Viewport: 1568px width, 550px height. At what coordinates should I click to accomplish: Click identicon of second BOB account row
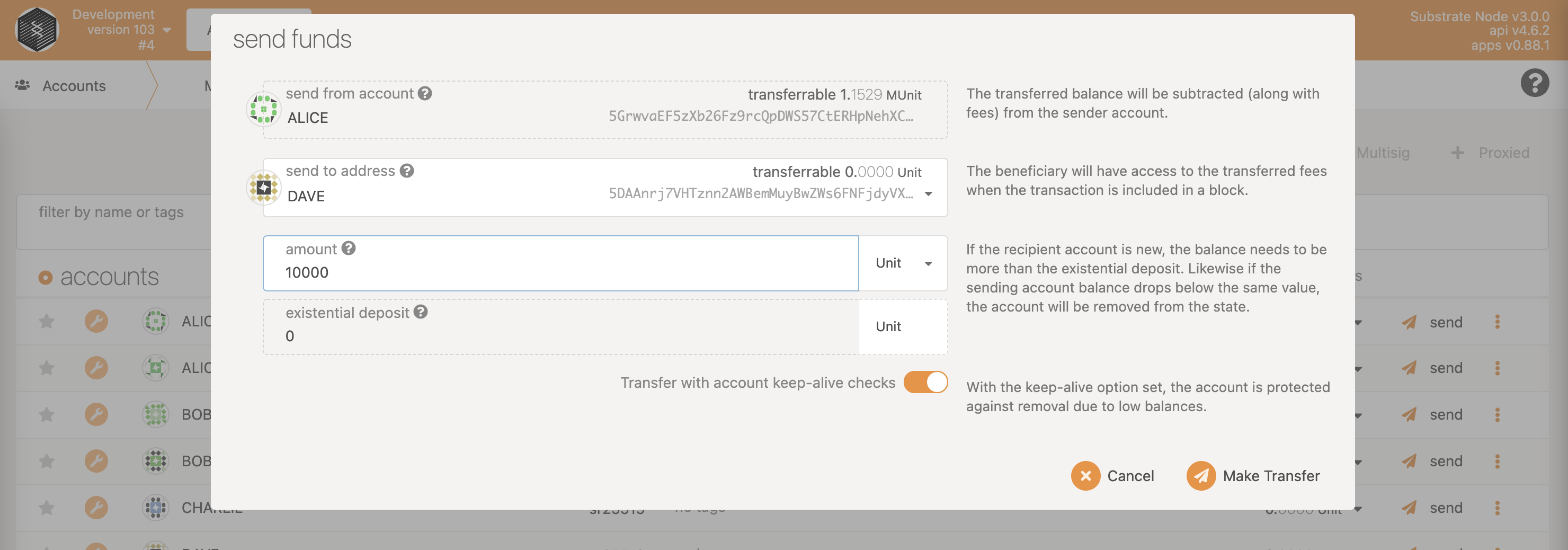click(x=156, y=461)
